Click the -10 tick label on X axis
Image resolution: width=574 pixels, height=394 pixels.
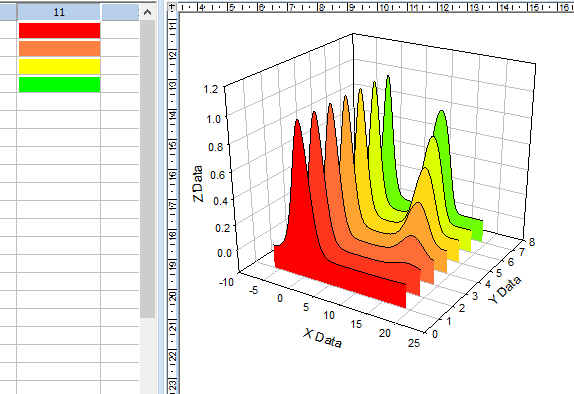[226, 282]
